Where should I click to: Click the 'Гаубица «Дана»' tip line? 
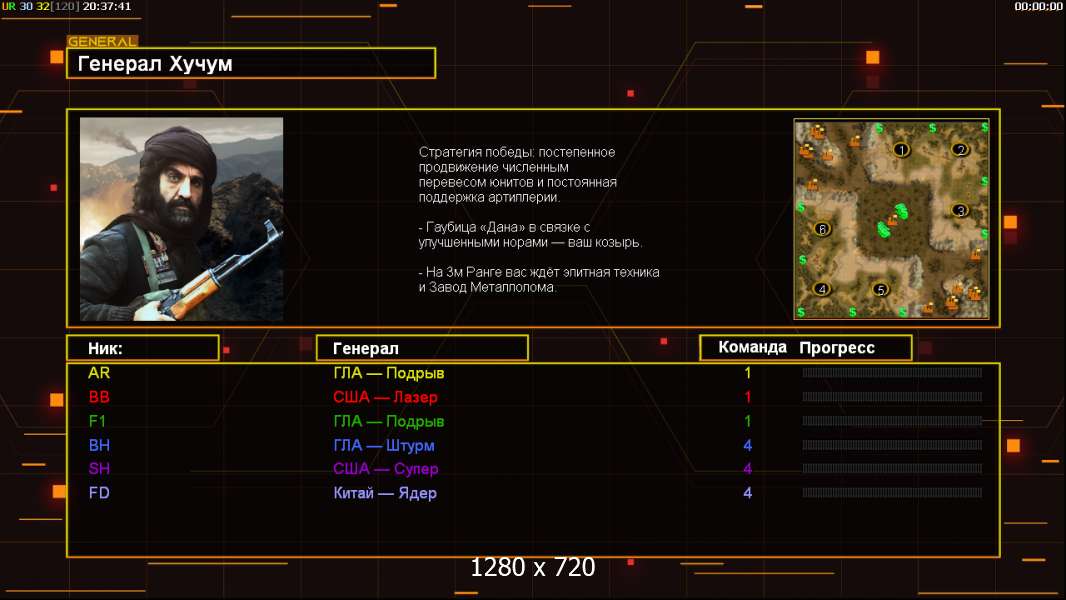tap(530, 234)
